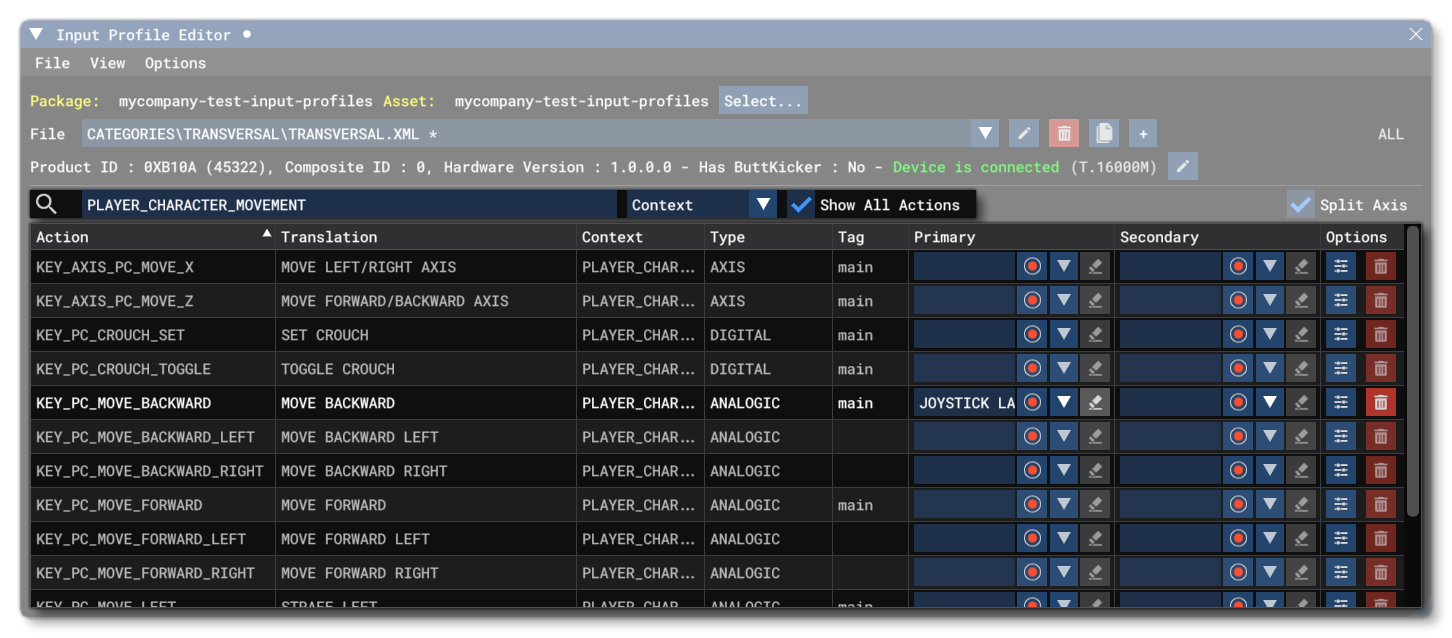
Task: Start binding capture for KEY_PC_MOVE_BACKWARD primary
Action: click(x=1031, y=402)
